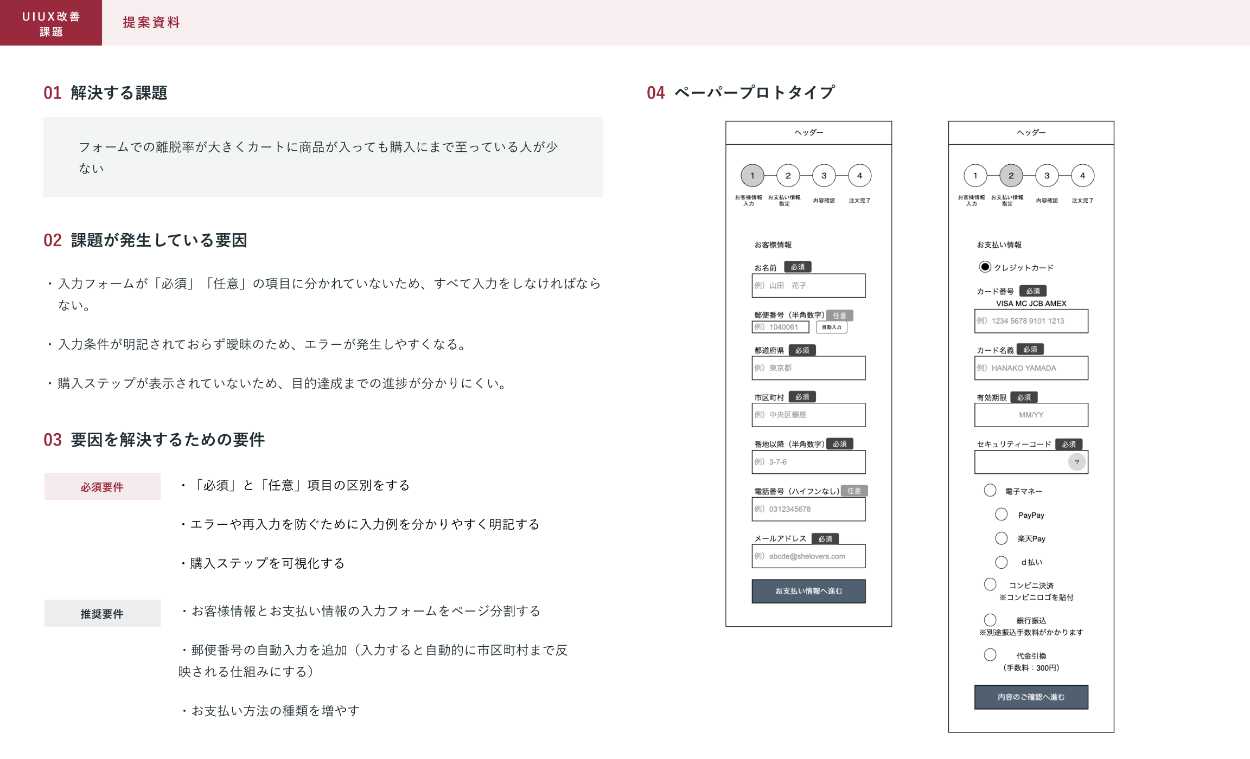The width and height of the screenshot is (1250, 759).
Task: Choose the コンビニ決済 radio button
Action: (990, 584)
